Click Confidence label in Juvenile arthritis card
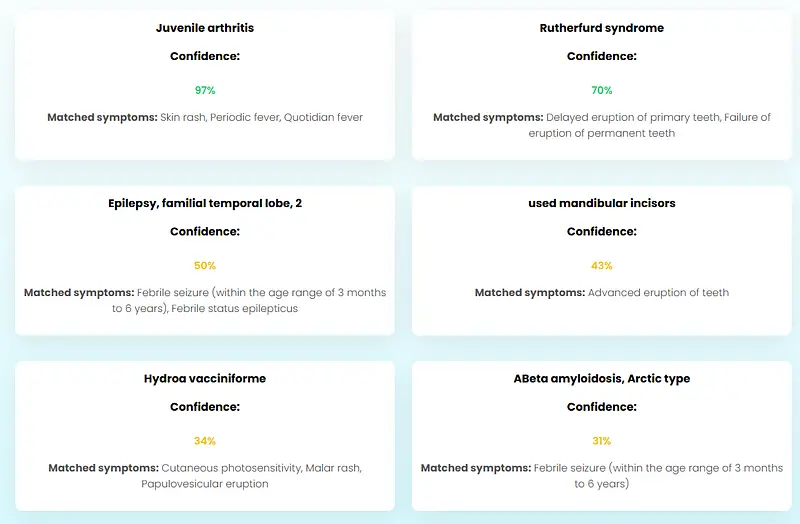Screen dimensions: 800x524 click(x=205, y=56)
